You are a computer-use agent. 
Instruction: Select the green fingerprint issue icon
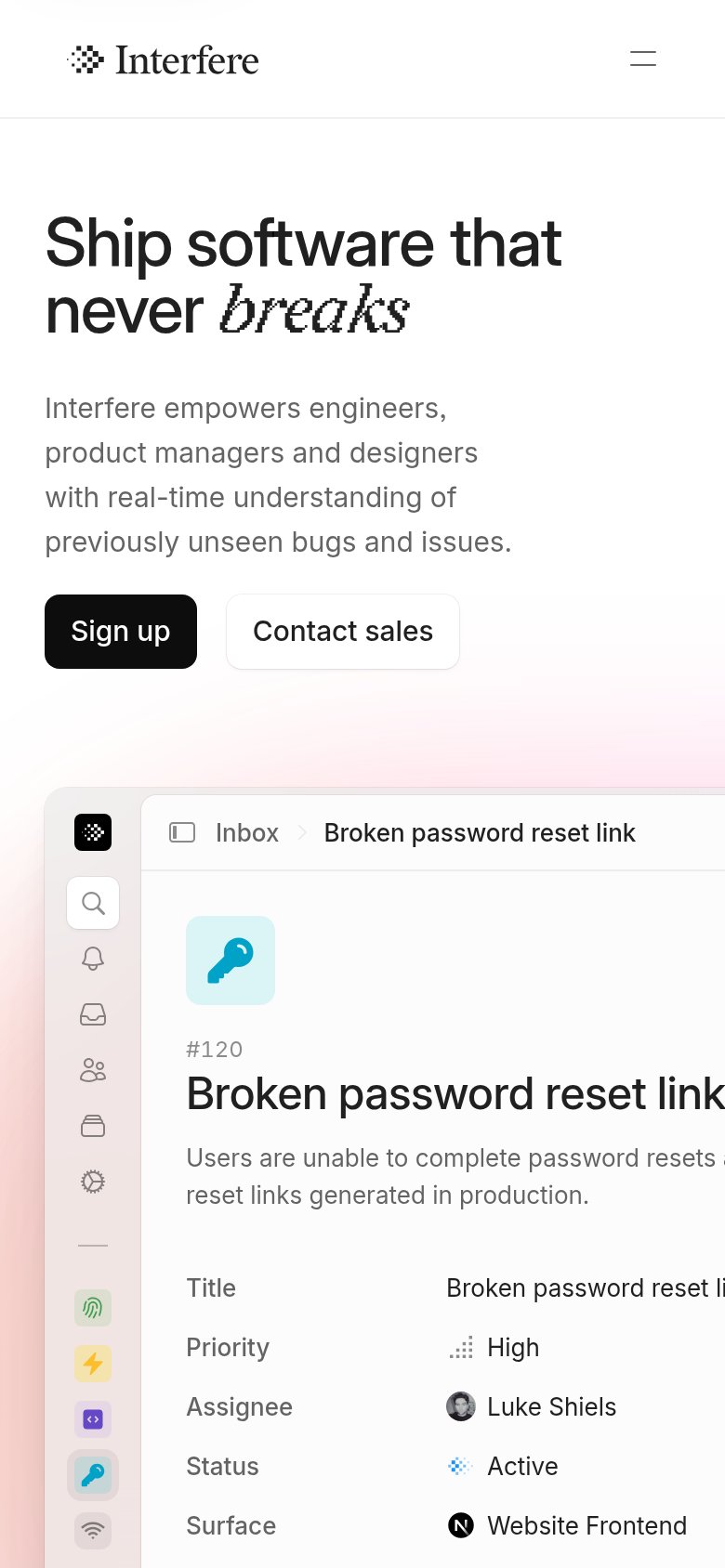click(93, 1308)
